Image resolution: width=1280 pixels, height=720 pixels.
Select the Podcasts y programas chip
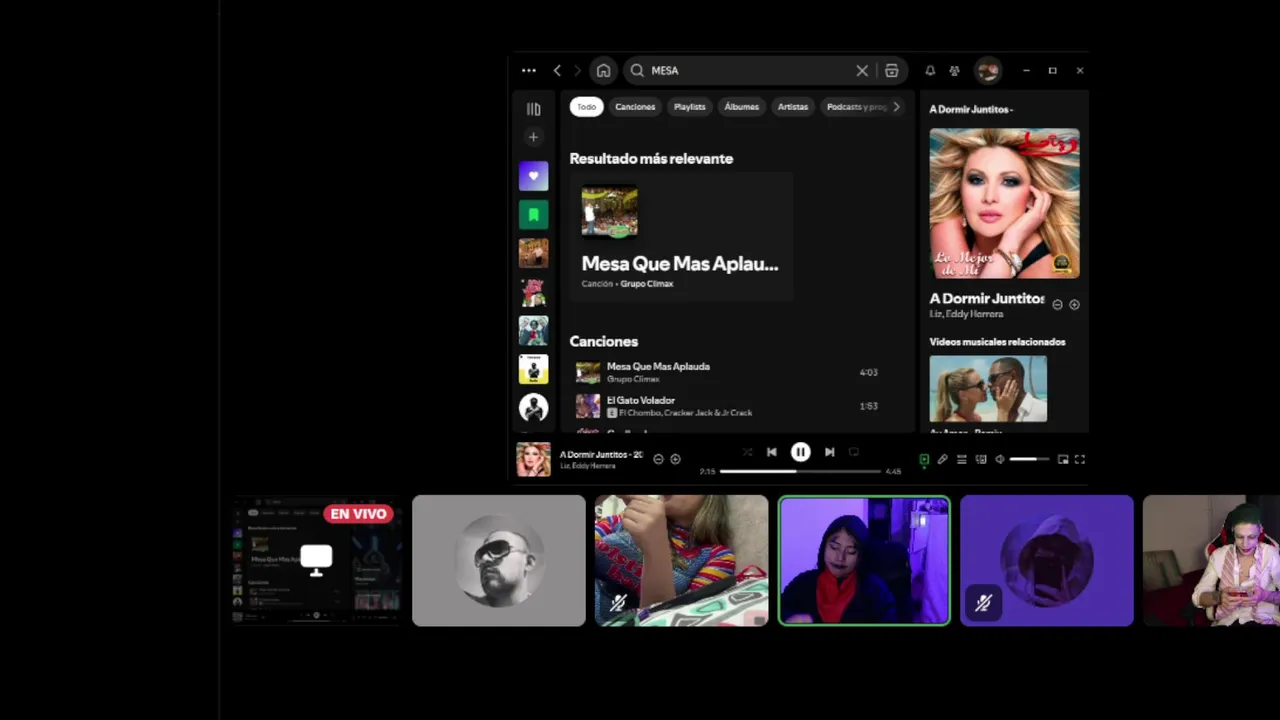pos(856,107)
